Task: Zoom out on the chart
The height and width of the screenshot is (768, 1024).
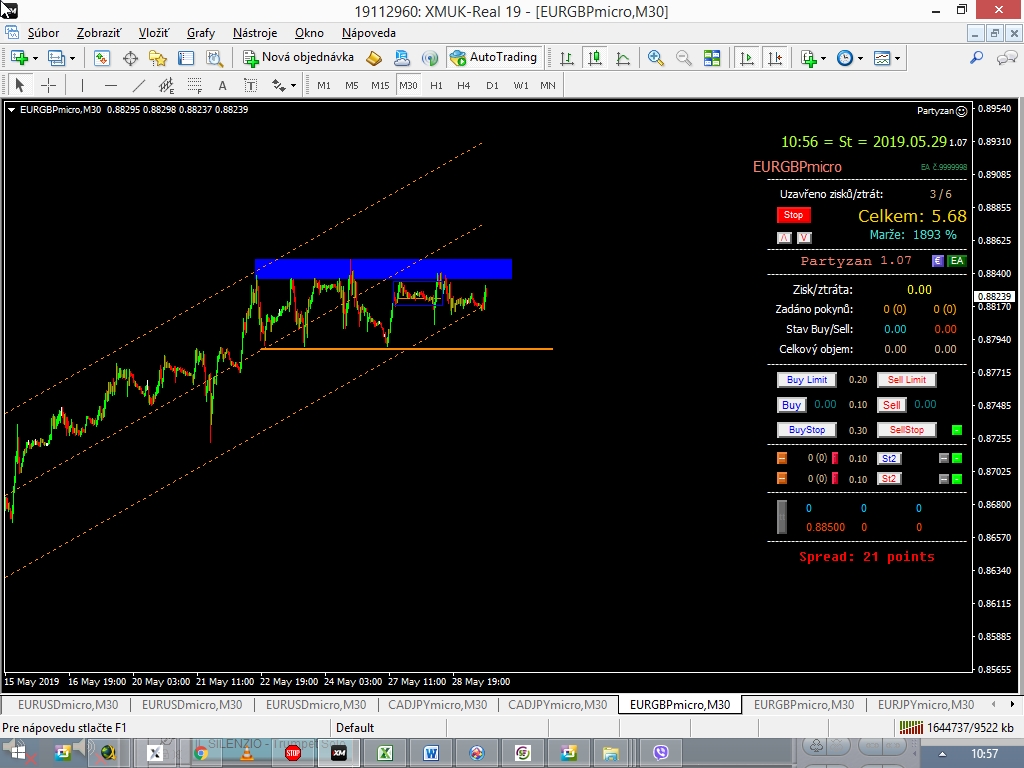Action: (x=684, y=58)
